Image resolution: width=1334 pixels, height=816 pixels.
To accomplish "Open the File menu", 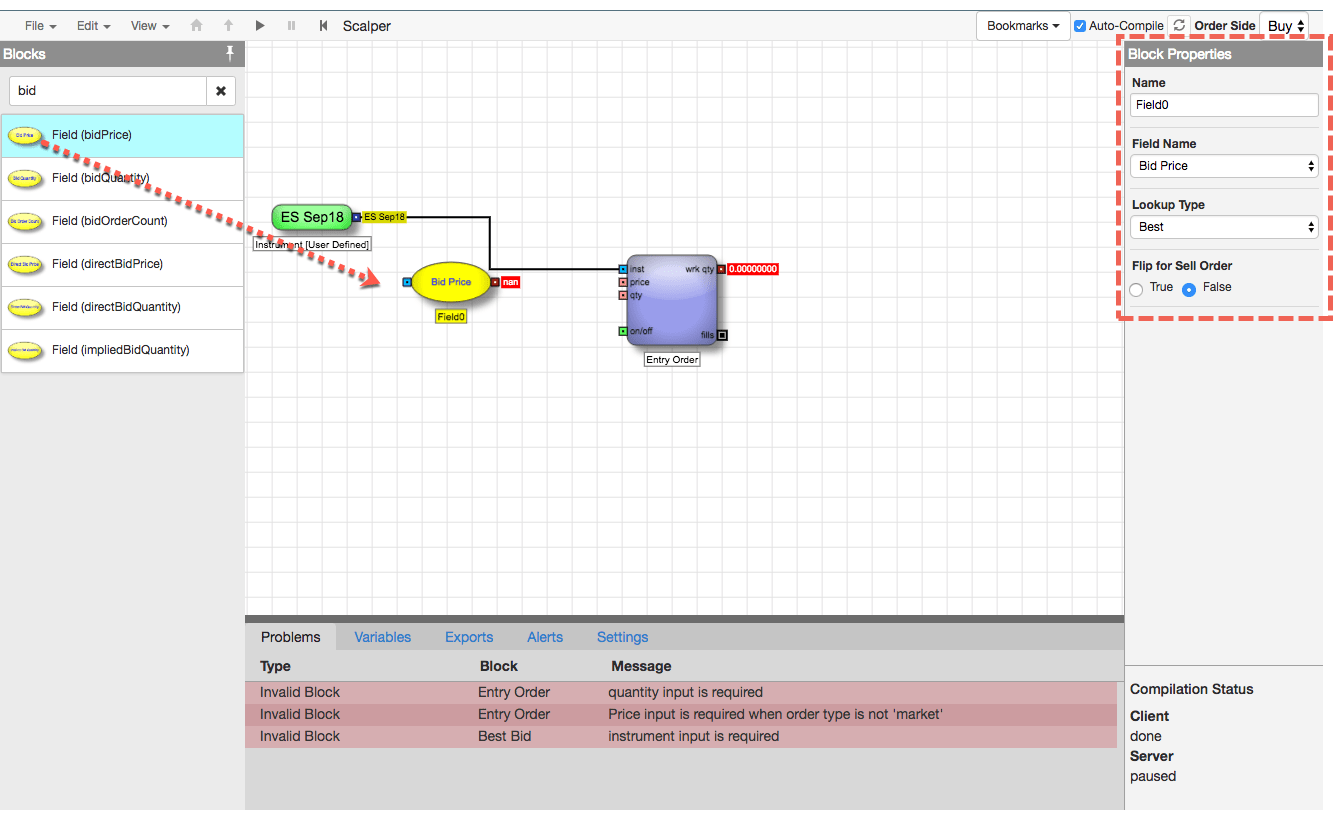I will point(40,26).
